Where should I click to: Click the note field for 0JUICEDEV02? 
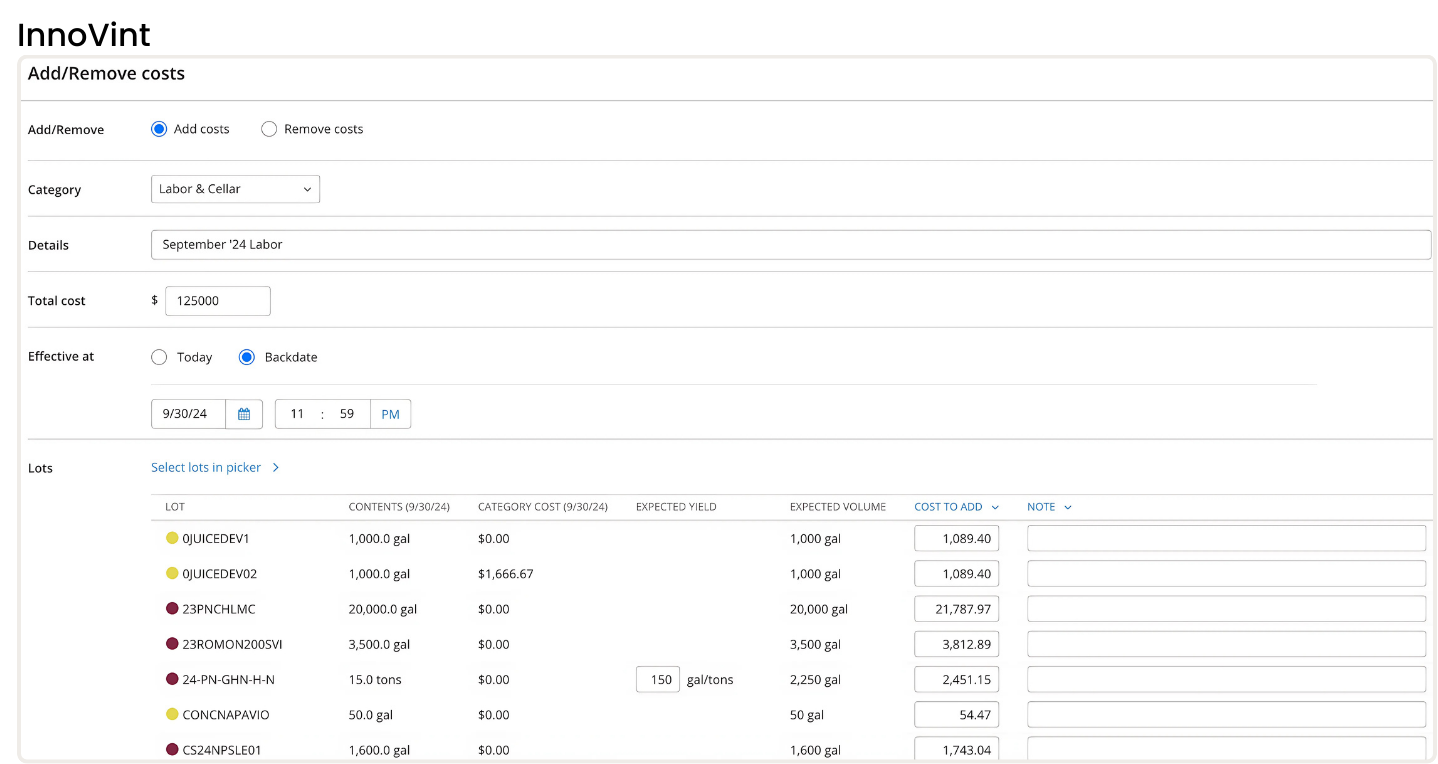click(1226, 574)
